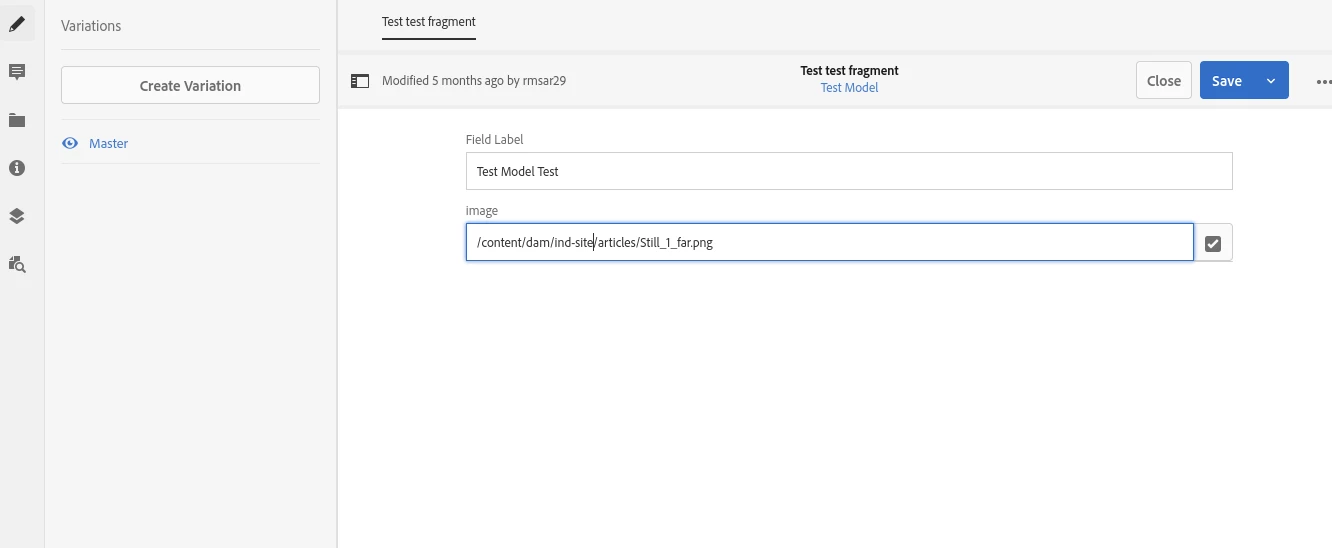Select the Test test fragment tab
Viewport: 1332px width, 548px height.
tap(429, 21)
